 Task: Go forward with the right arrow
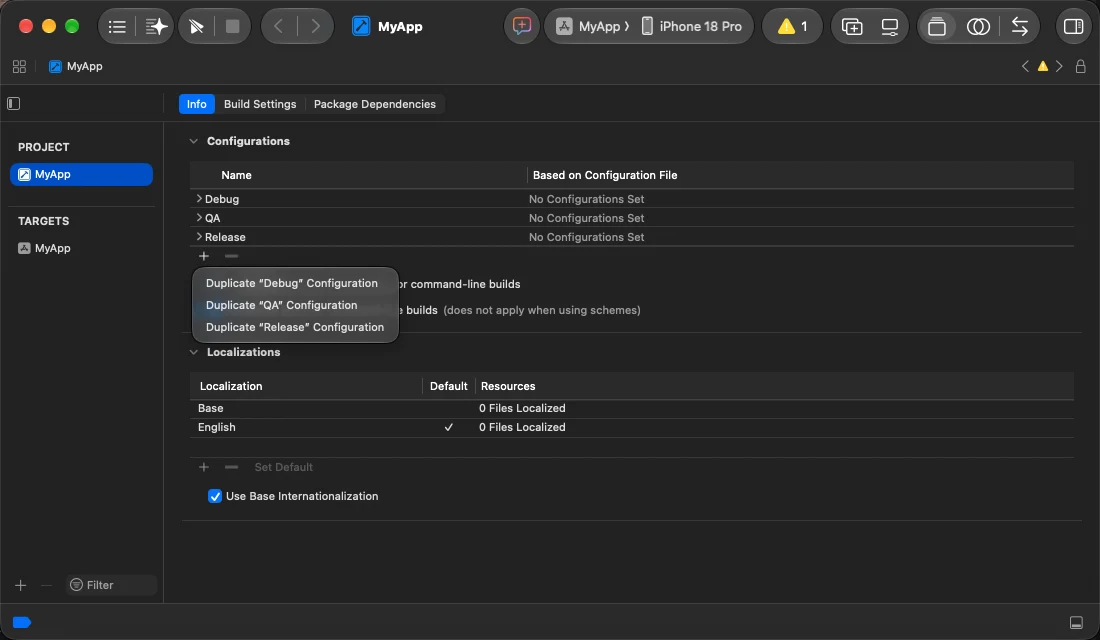click(x=316, y=27)
